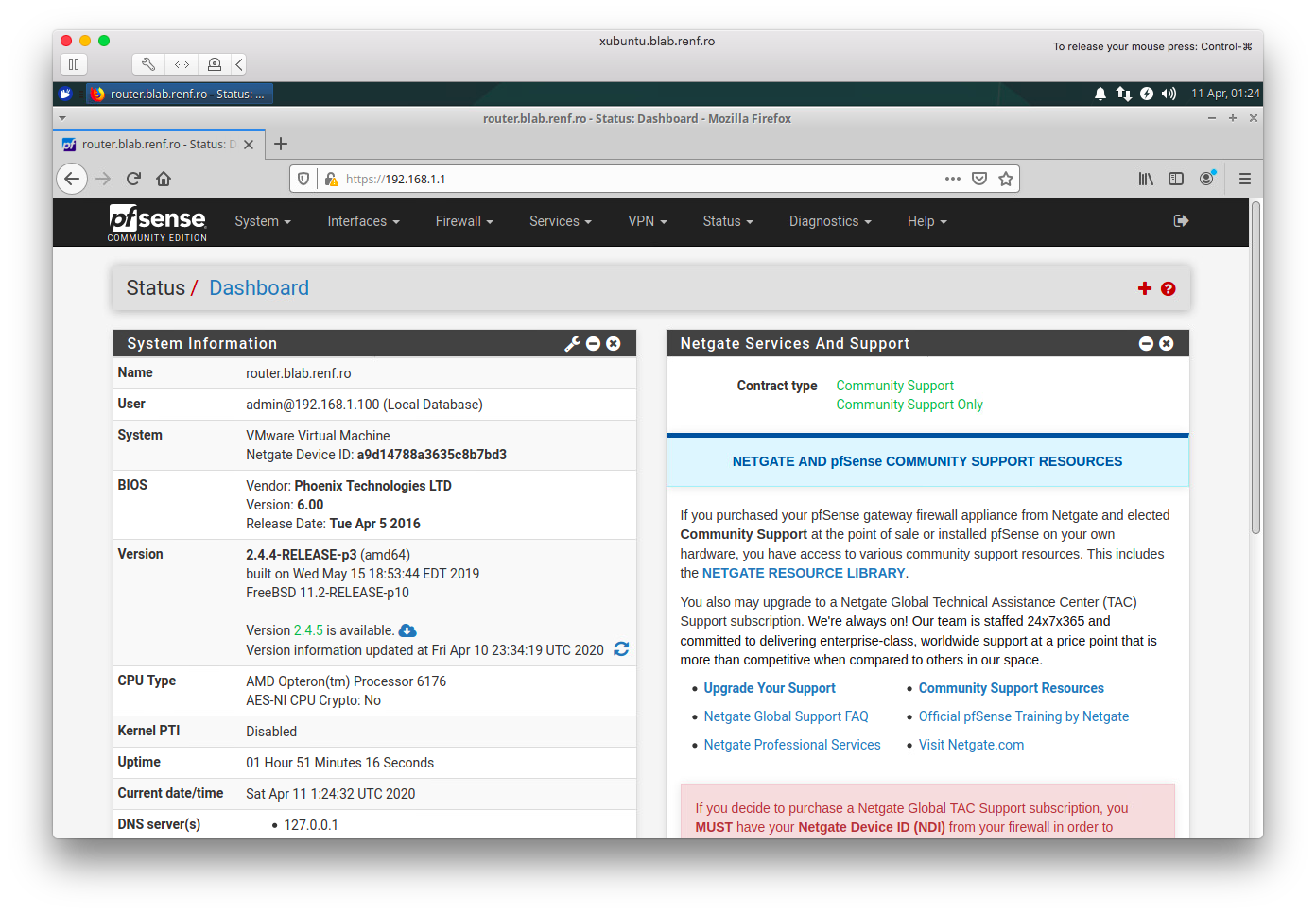Viewport: 1316px width, 914px height.
Task: Open Official pfSense Training by Netgate link
Action: [1024, 716]
